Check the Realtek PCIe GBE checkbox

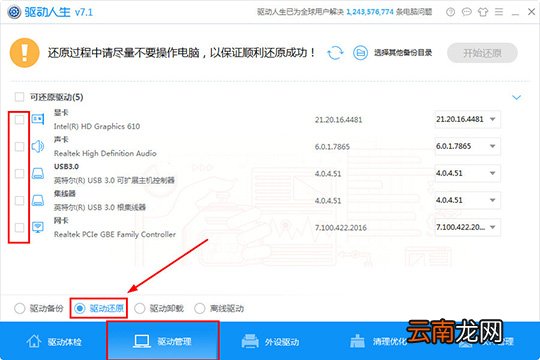click(19, 227)
